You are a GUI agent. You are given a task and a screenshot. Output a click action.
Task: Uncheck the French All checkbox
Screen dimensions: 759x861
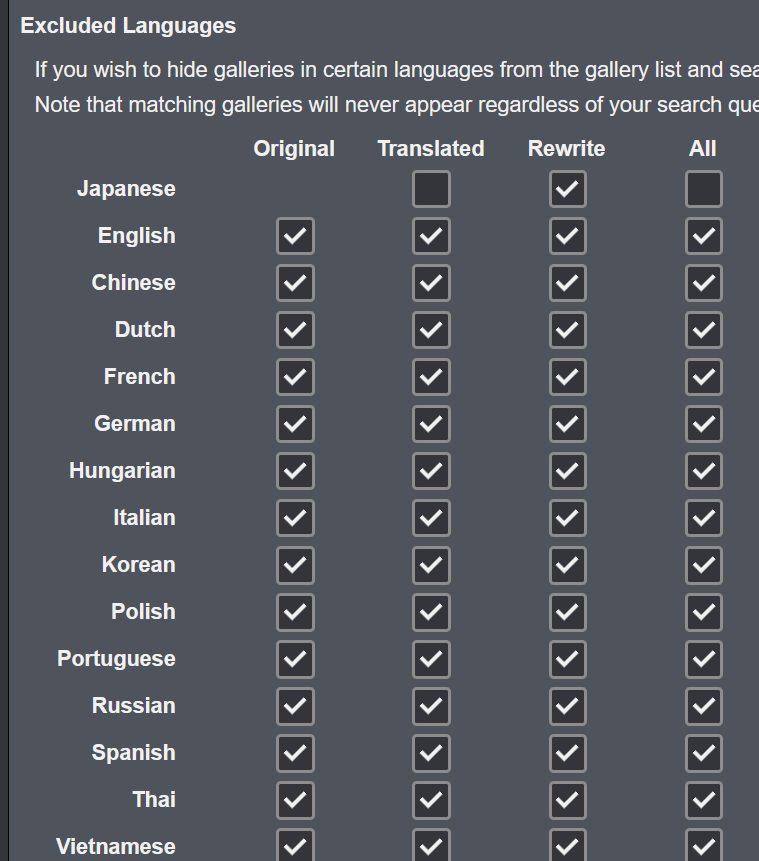(x=703, y=377)
